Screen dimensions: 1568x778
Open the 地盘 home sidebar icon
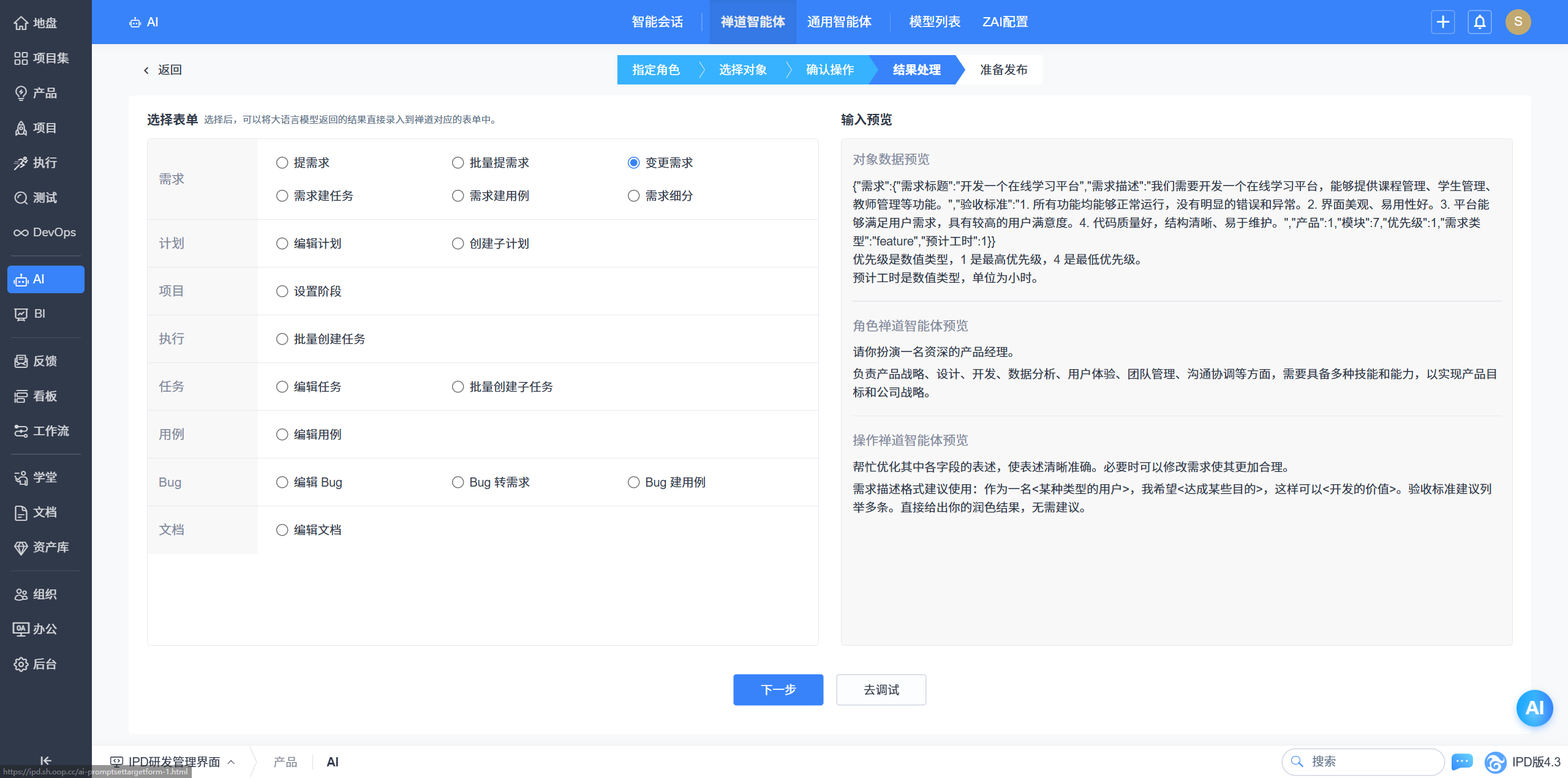coord(21,23)
